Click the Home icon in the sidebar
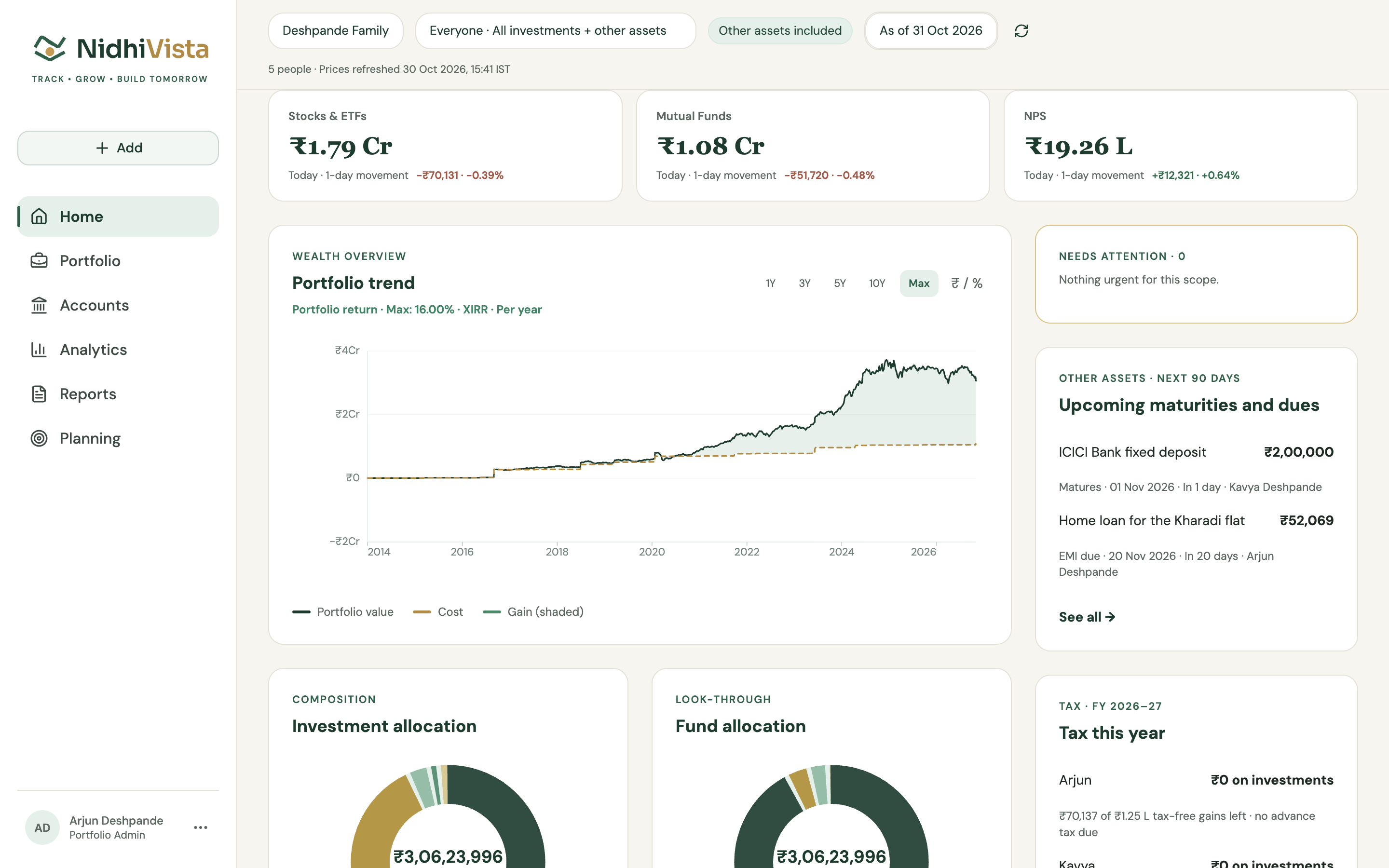The height and width of the screenshot is (868, 1389). [39, 217]
